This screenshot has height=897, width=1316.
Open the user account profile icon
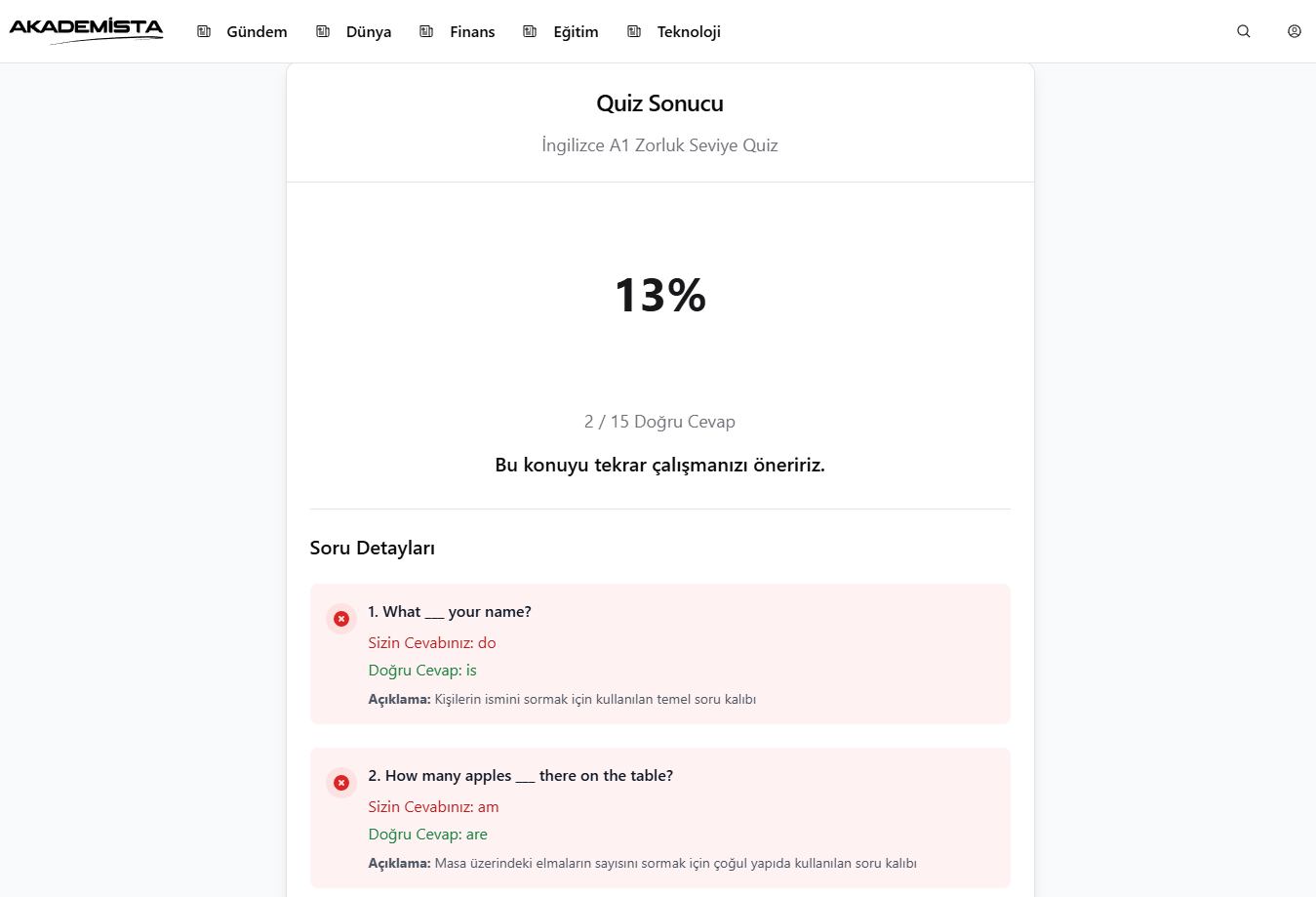(1295, 31)
